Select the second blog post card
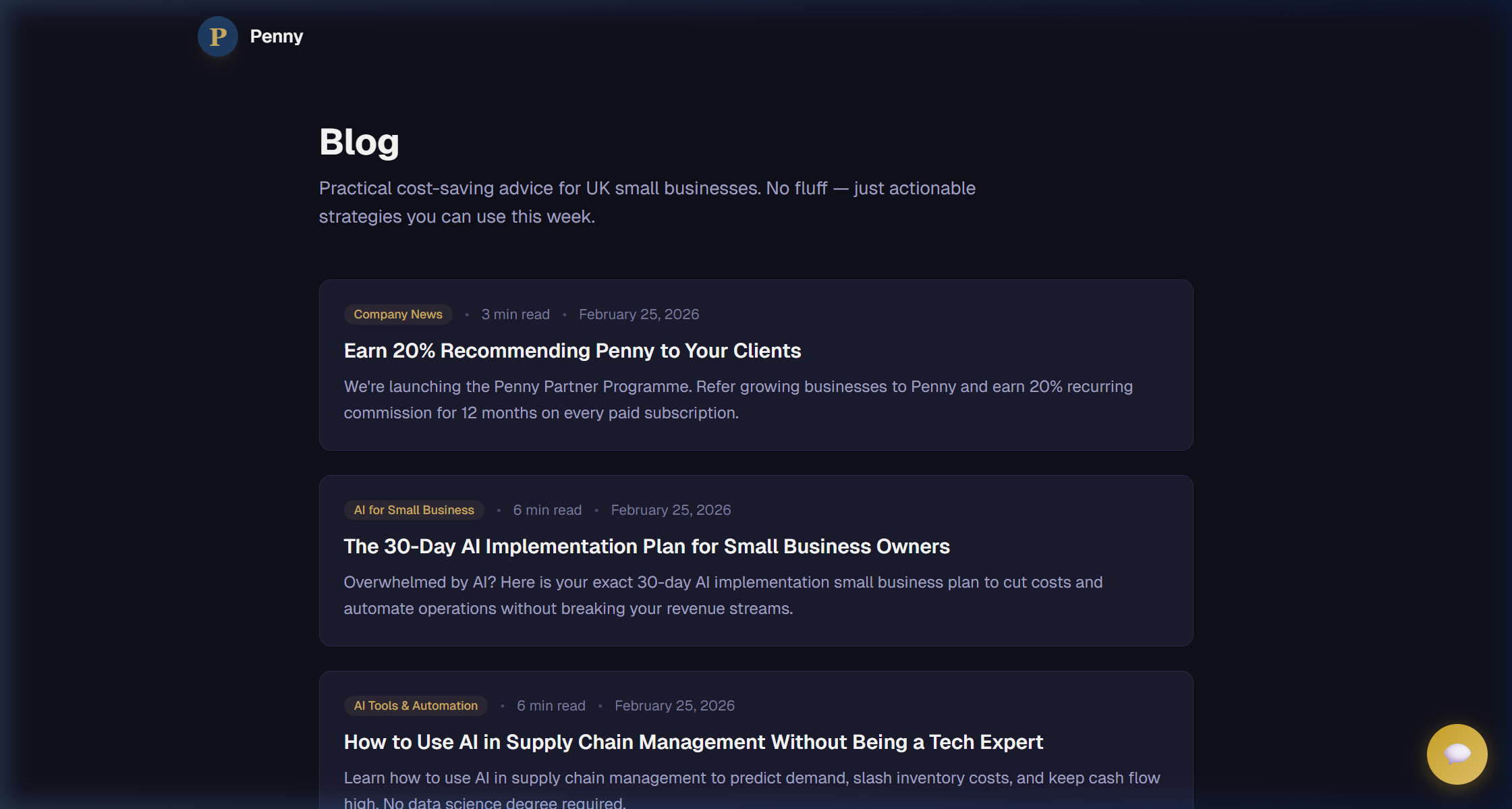 [x=755, y=560]
